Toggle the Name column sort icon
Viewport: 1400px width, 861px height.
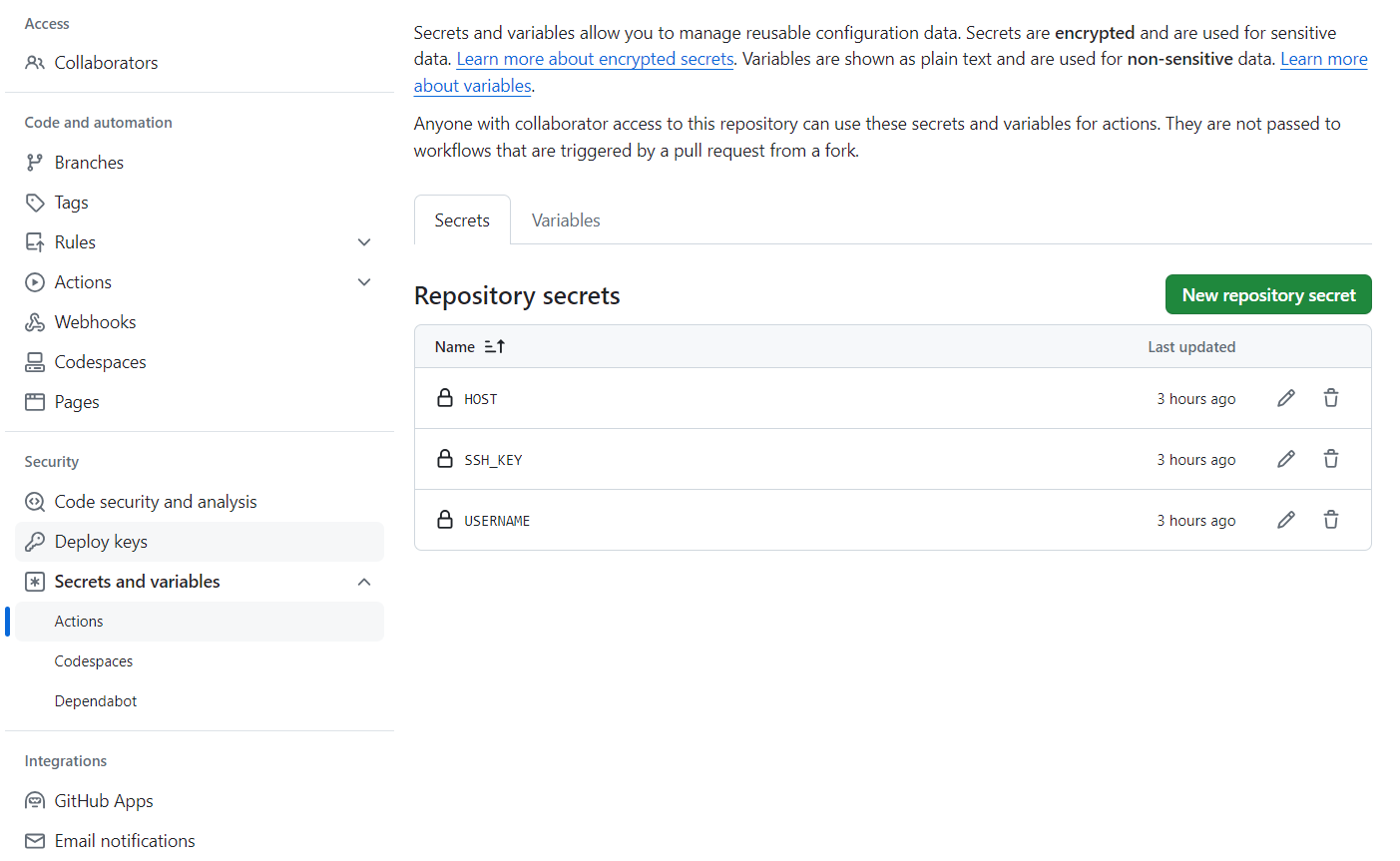point(495,346)
